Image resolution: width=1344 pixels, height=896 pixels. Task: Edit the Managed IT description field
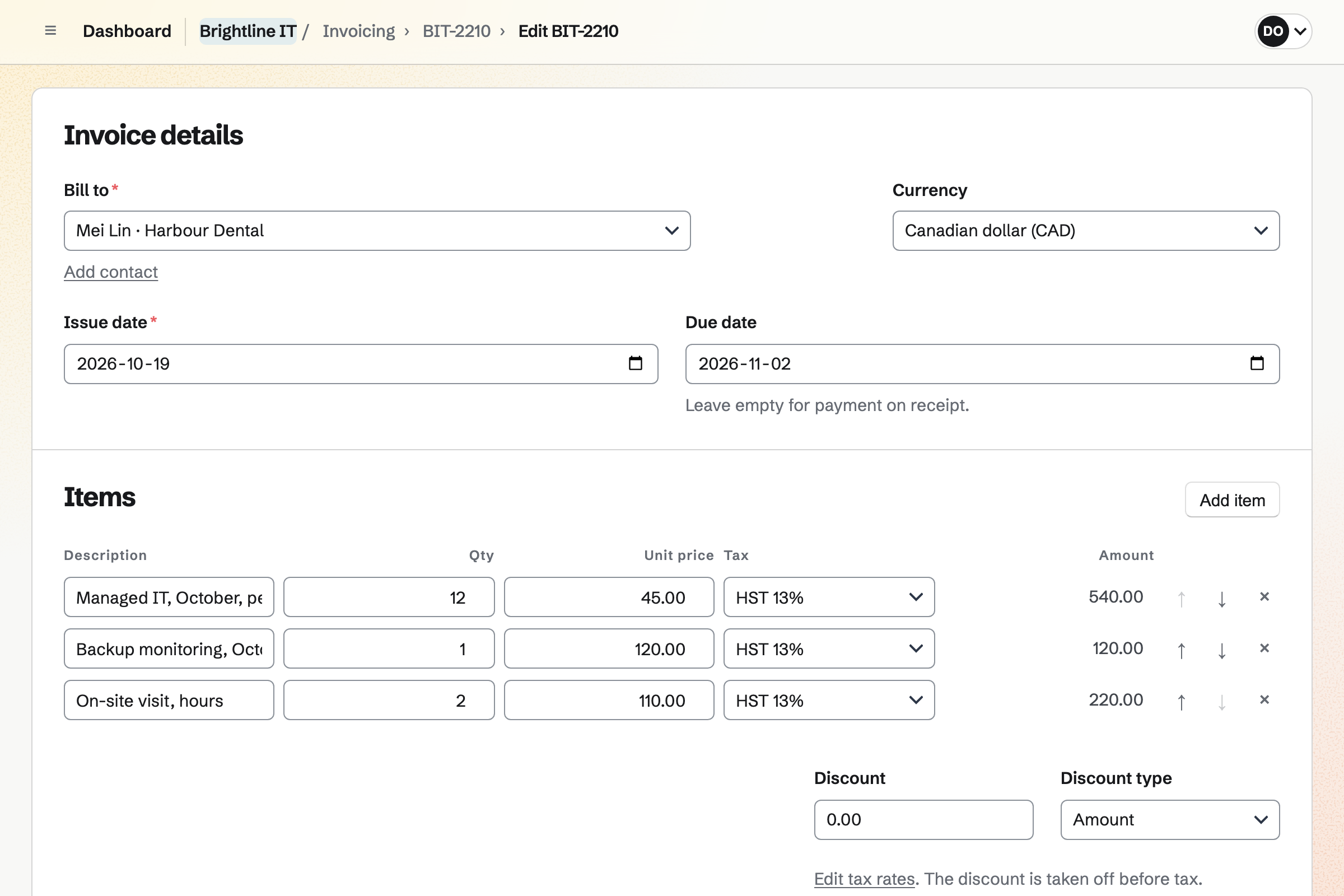[x=169, y=597]
